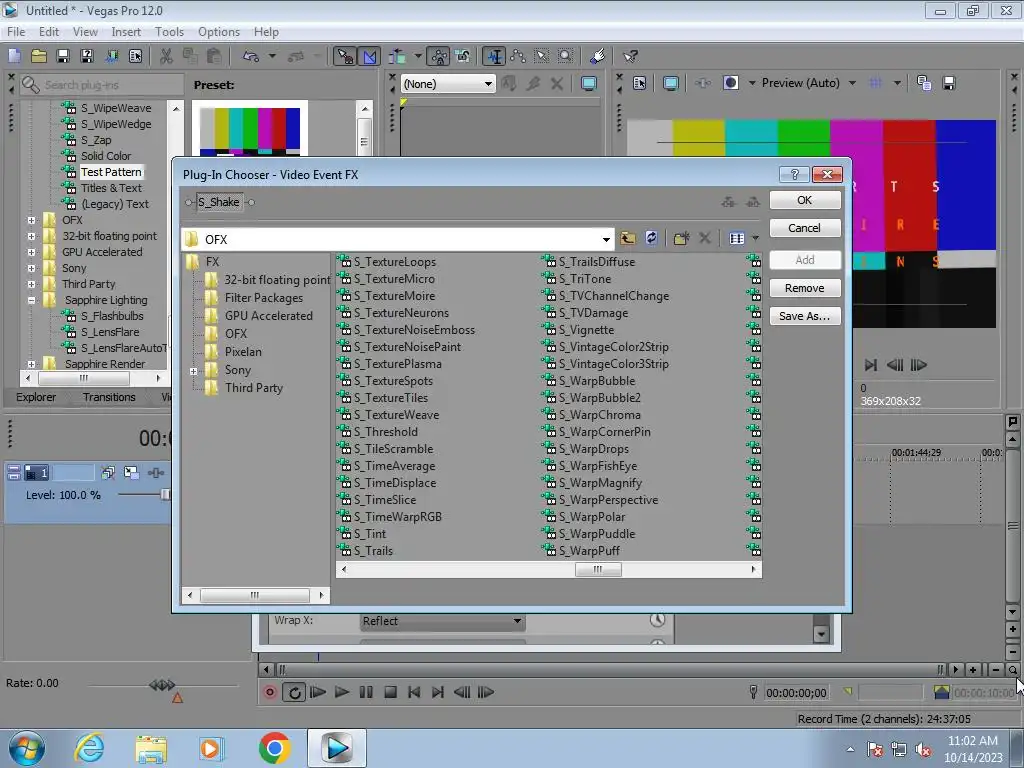Open the Options menu
The height and width of the screenshot is (768, 1024).
pos(219,31)
